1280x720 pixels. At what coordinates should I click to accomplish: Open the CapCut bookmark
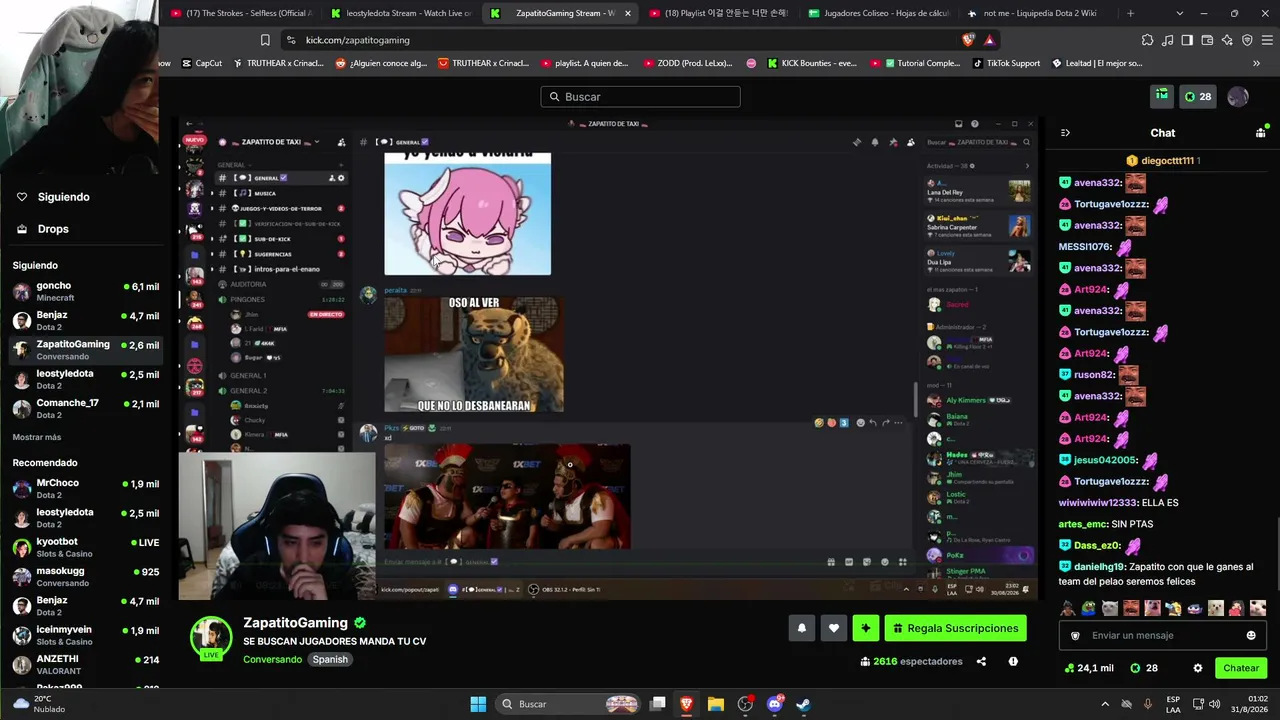point(202,63)
